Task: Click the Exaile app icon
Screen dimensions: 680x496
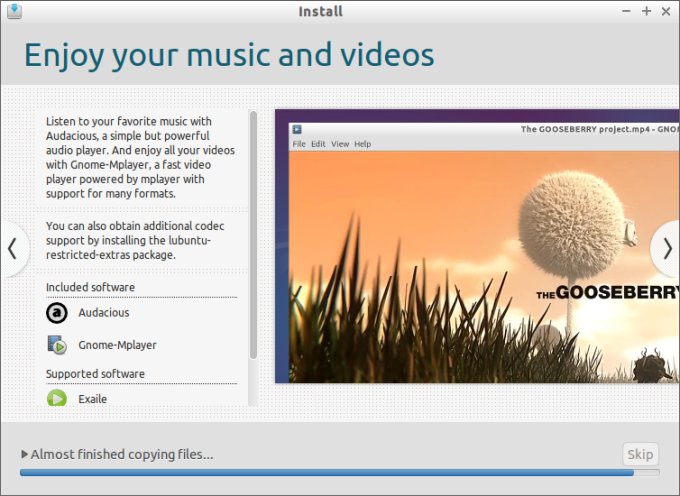Action: [x=57, y=398]
